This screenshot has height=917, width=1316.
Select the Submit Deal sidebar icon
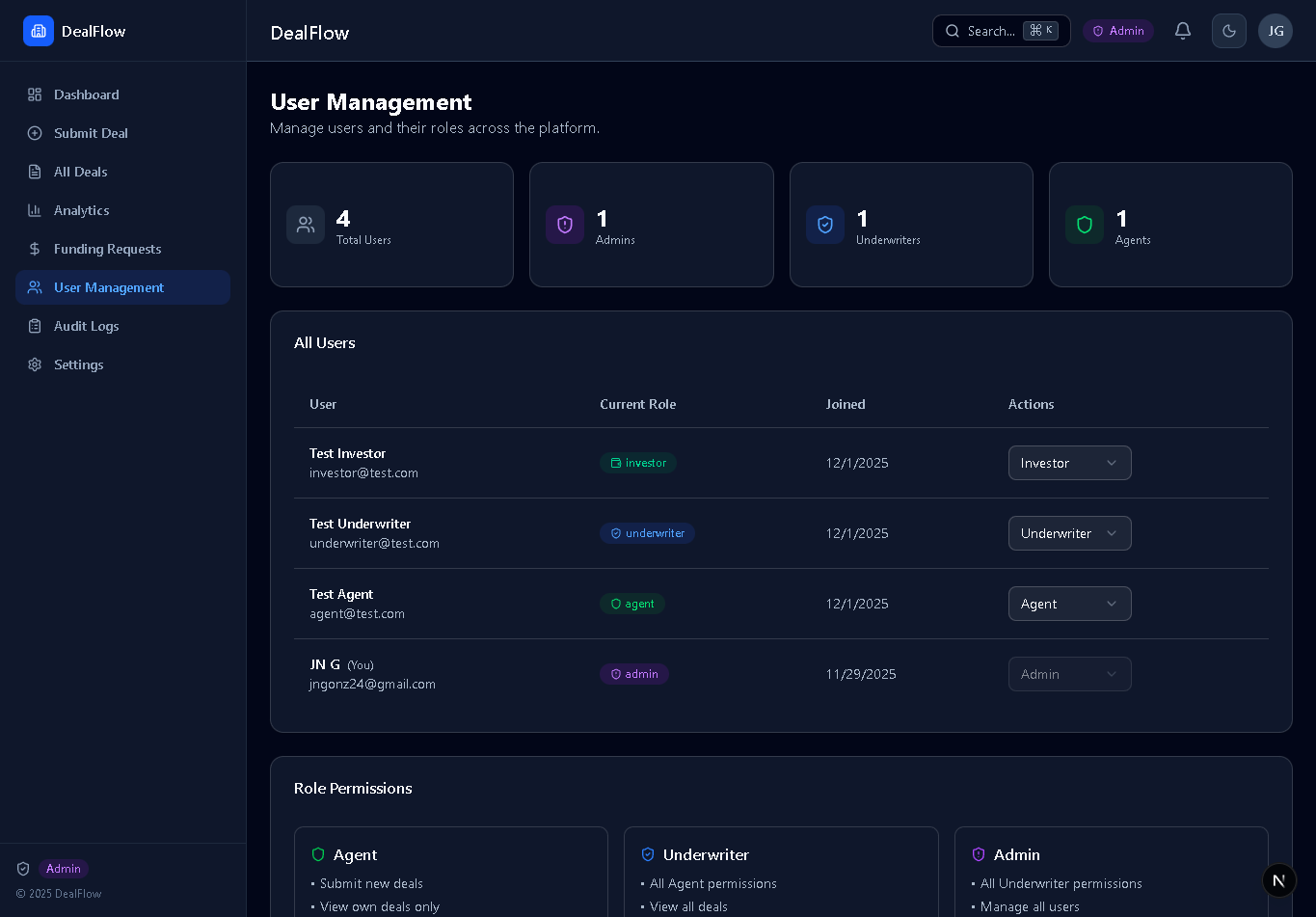[33, 133]
